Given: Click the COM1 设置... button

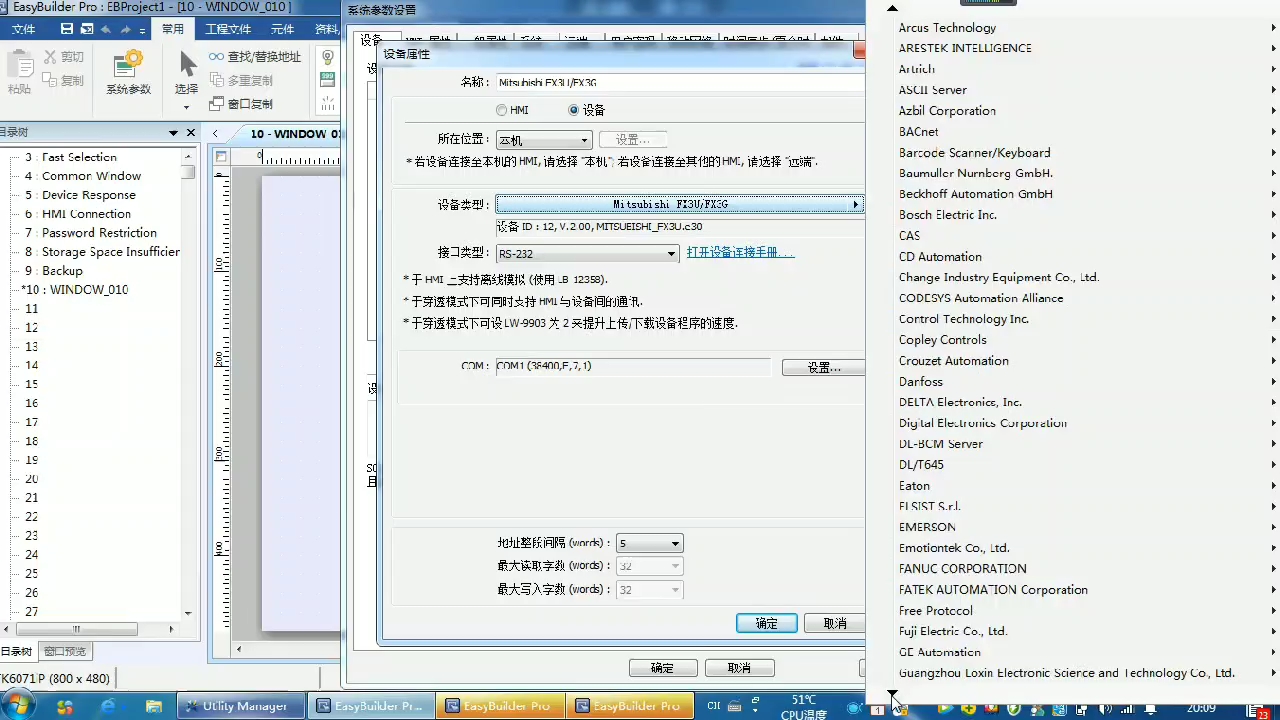Looking at the screenshot, I should tap(823, 367).
